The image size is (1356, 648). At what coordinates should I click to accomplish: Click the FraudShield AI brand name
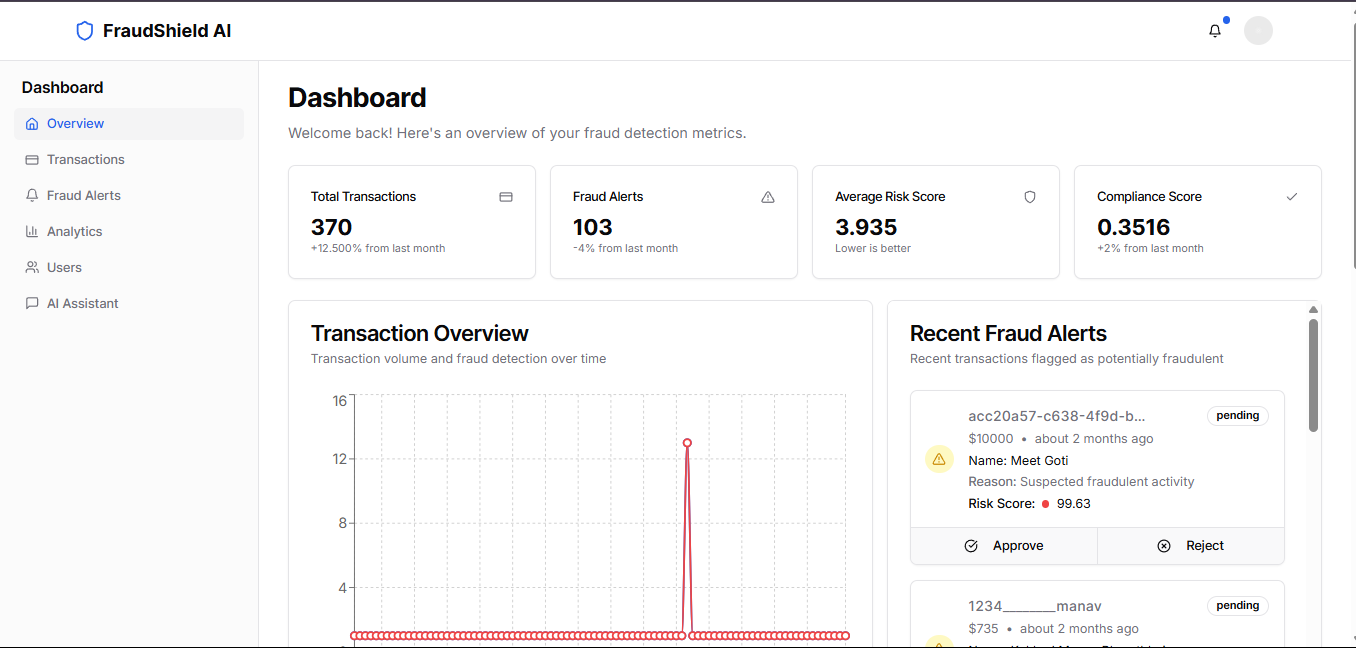pos(167,31)
